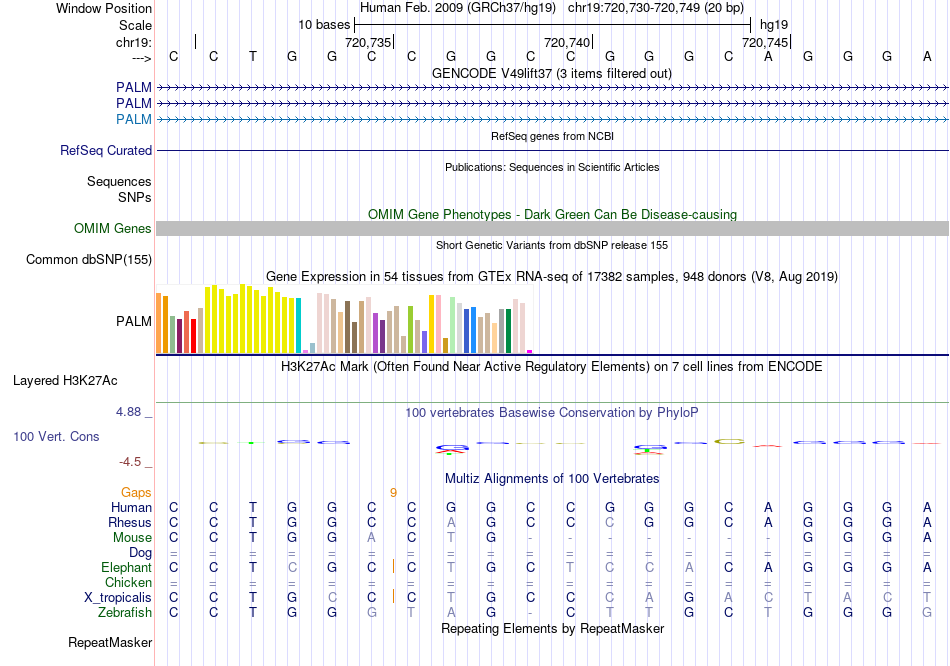Click the Zebrafish alignment row label
The image size is (950, 666).
click(x=125, y=613)
